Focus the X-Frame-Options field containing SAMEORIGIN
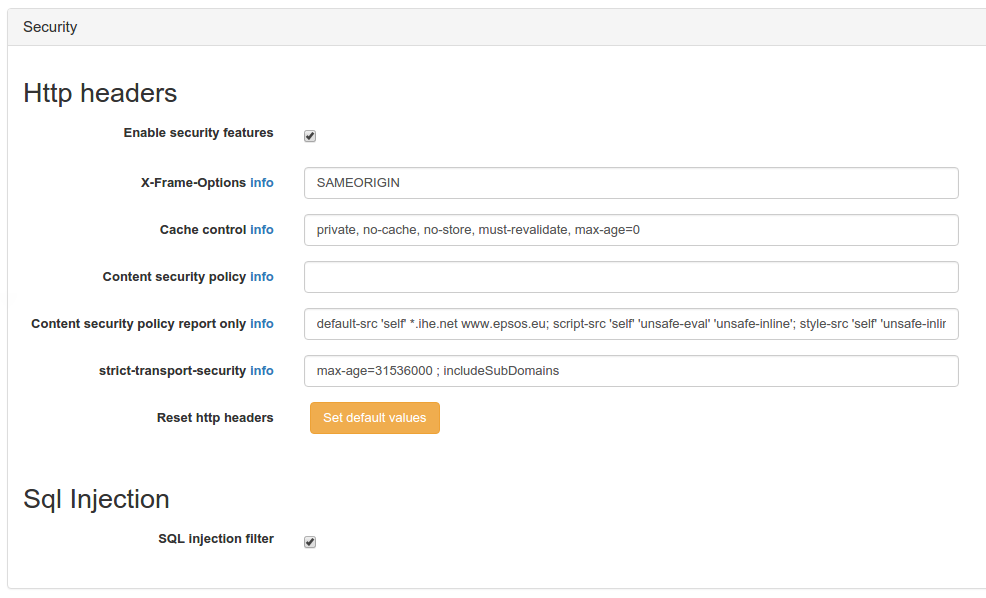Image resolution: width=986 pixels, height=598 pixels. tap(630, 183)
